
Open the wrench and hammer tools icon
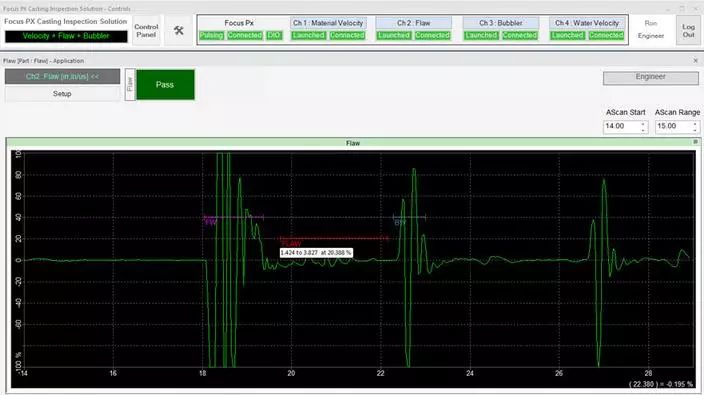[x=179, y=30]
